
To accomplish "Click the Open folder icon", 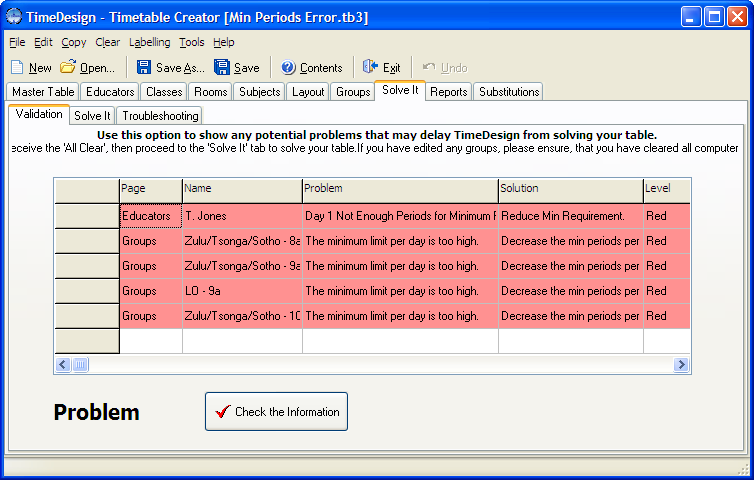I will pyautogui.click(x=68, y=67).
